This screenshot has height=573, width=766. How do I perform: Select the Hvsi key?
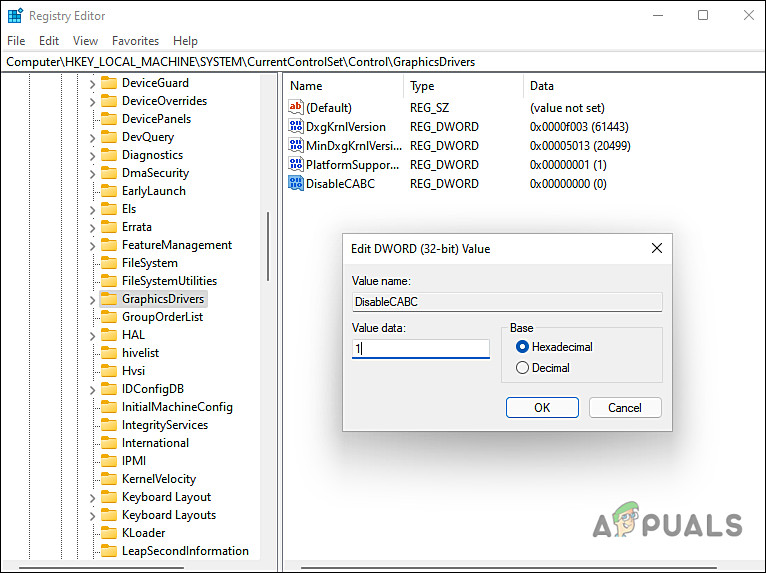point(133,371)
